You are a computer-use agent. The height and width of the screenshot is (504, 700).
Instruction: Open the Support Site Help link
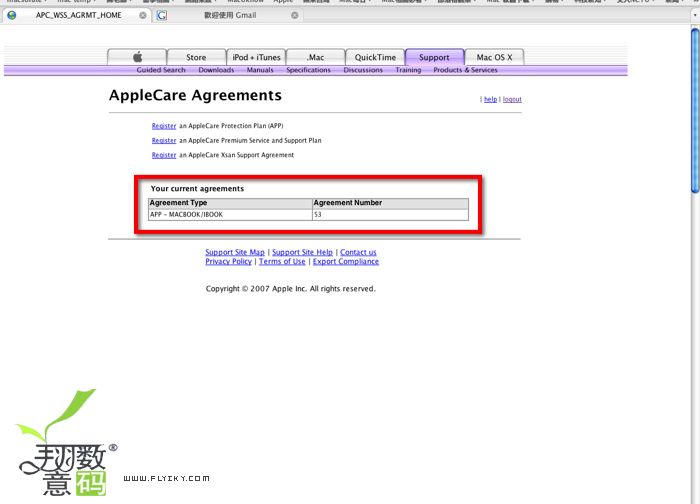[x=302, y=252]
